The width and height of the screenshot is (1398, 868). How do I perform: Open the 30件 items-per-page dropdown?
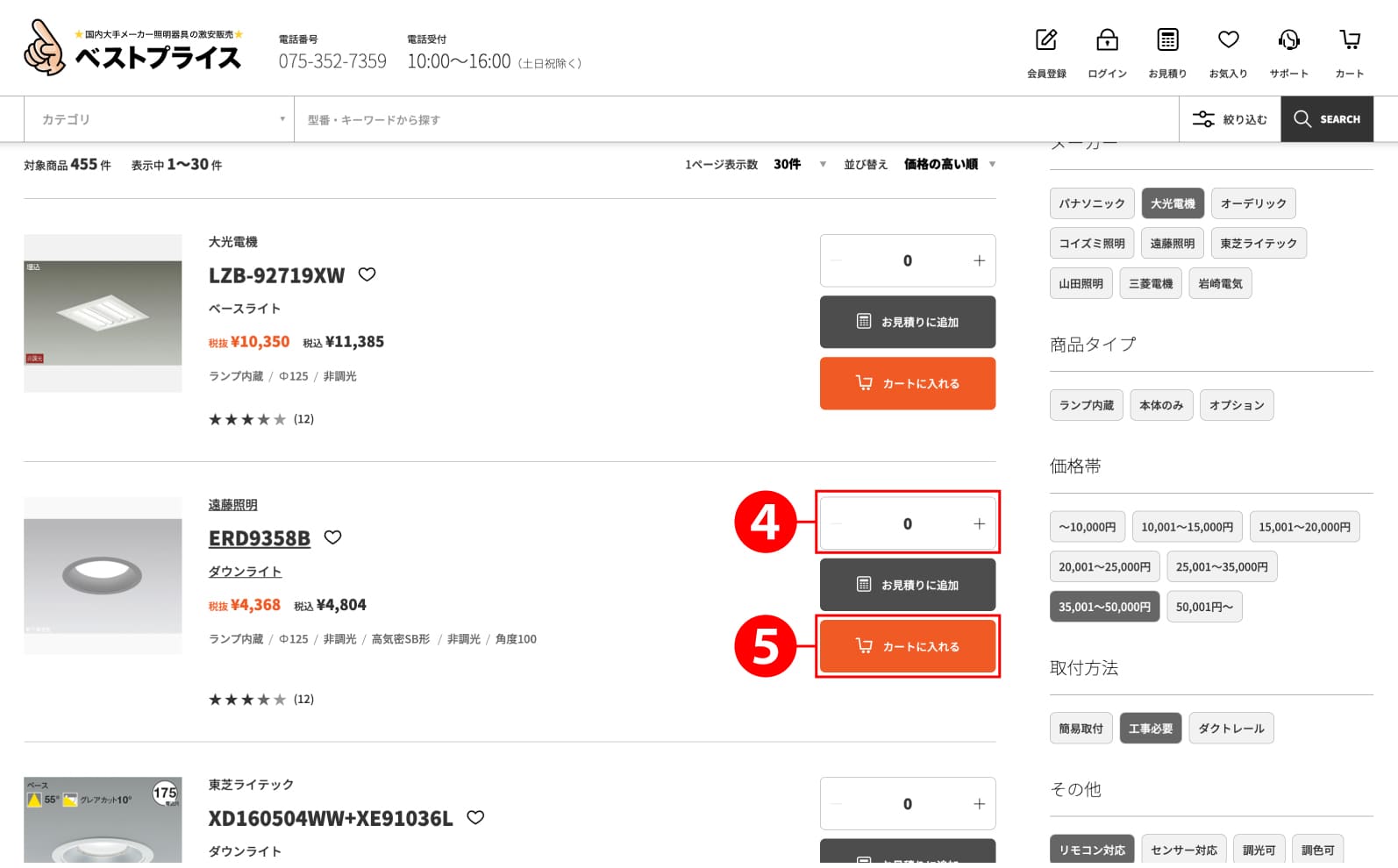(x=799, y=165)
